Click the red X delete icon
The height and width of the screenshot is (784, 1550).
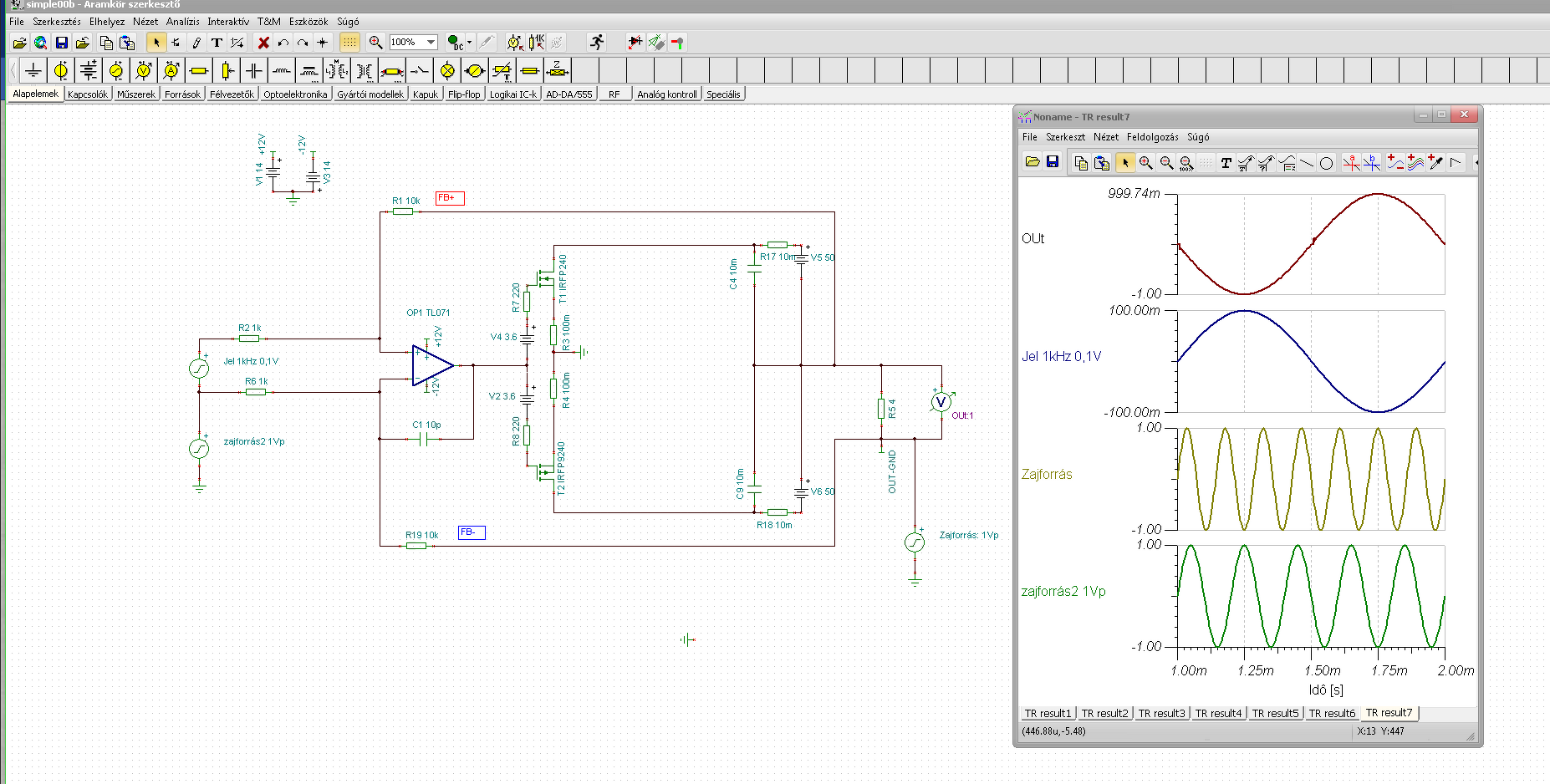(263, 43)
